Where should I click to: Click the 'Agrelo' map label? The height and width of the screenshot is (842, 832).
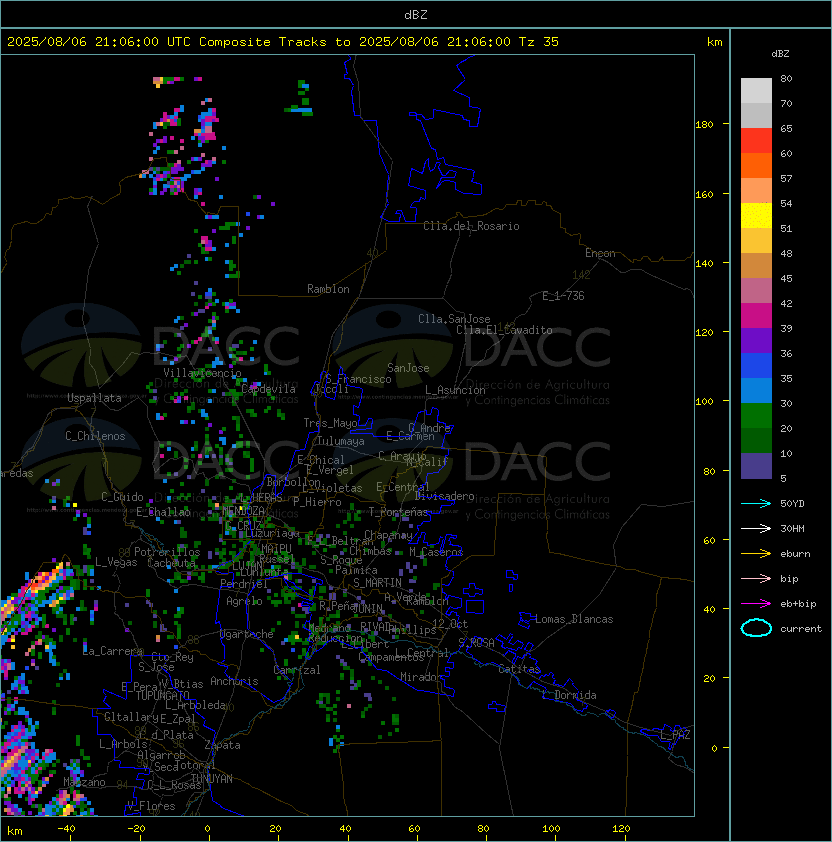point(244,601)
